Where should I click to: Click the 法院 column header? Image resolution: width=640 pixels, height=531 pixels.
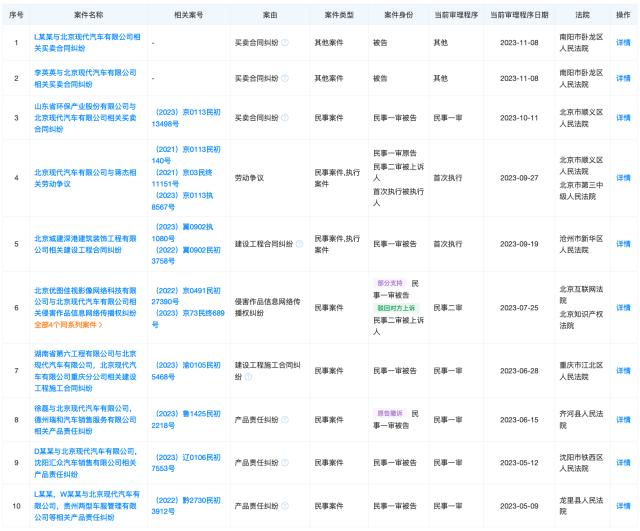pyautogui.click(x=582, y=15)
